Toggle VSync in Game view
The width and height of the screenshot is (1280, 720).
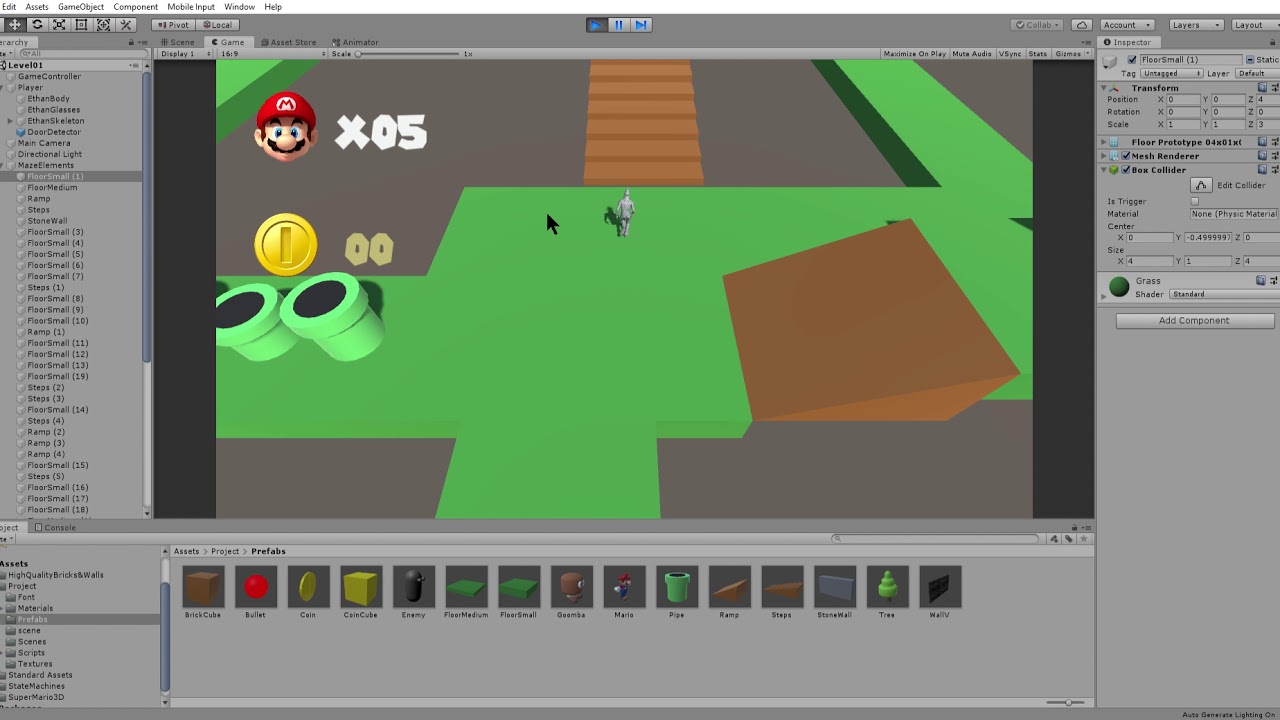(x=1010, y=53)
